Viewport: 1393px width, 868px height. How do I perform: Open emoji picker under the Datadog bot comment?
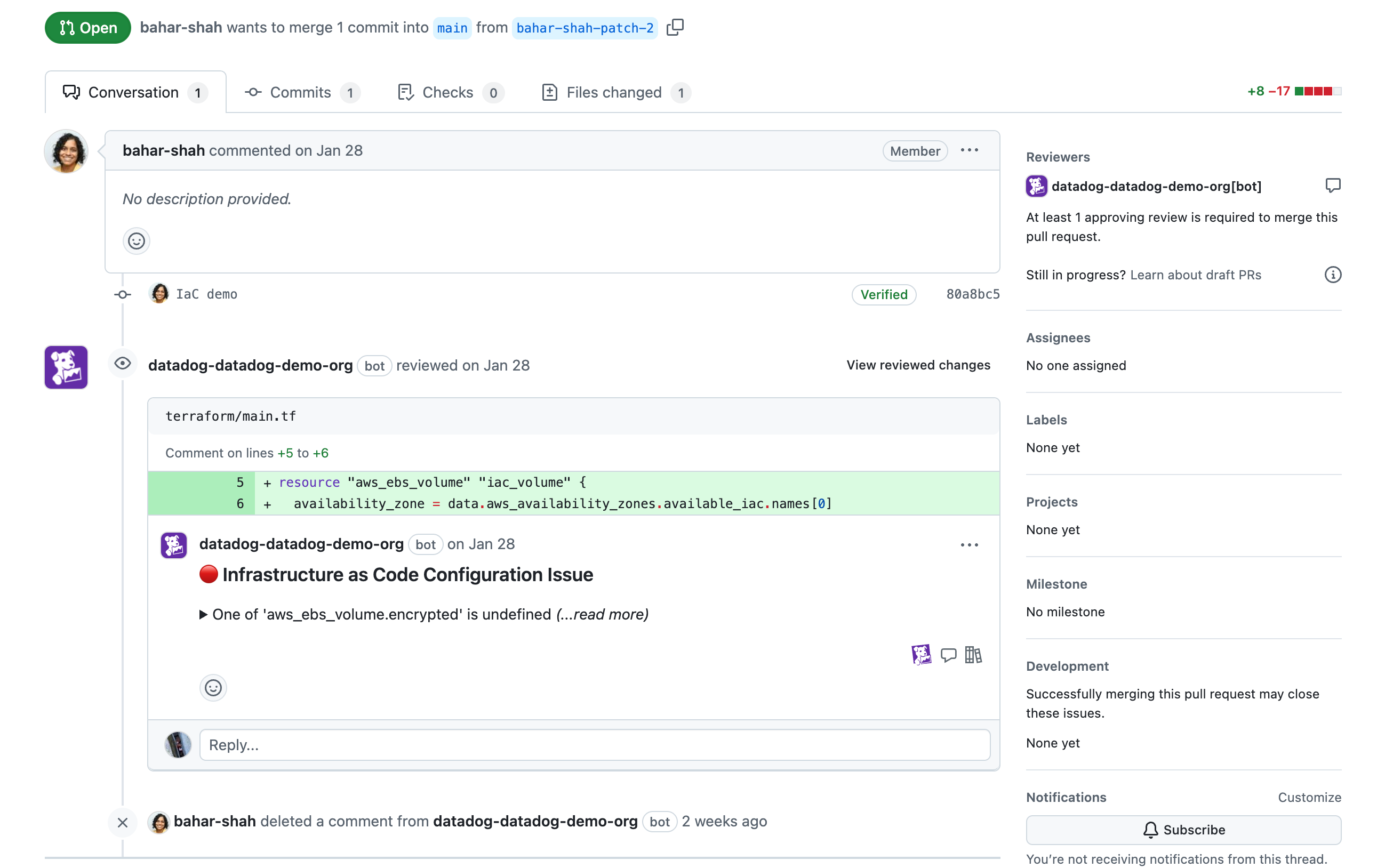213,688
